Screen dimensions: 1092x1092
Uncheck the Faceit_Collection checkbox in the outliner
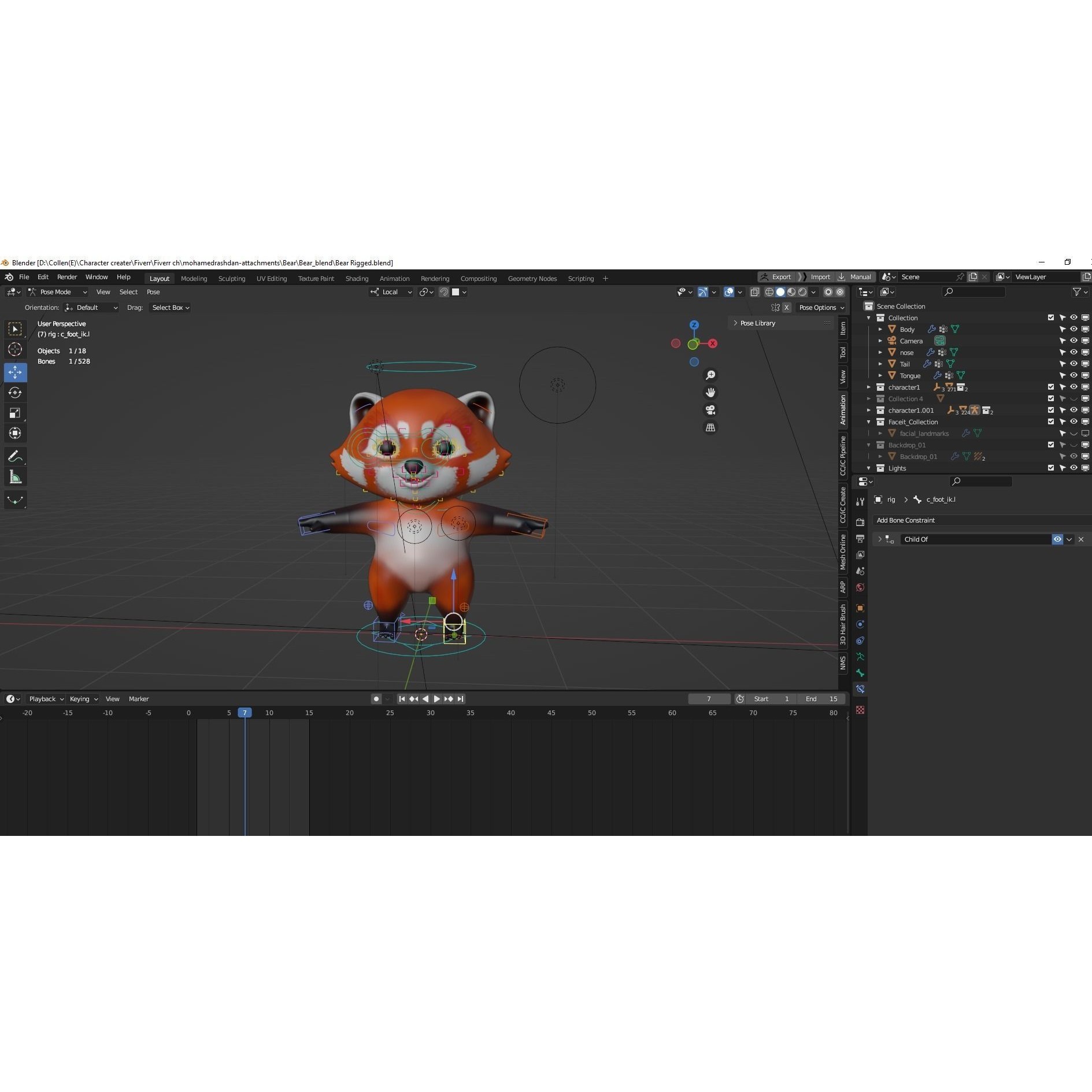(1051, 421)
